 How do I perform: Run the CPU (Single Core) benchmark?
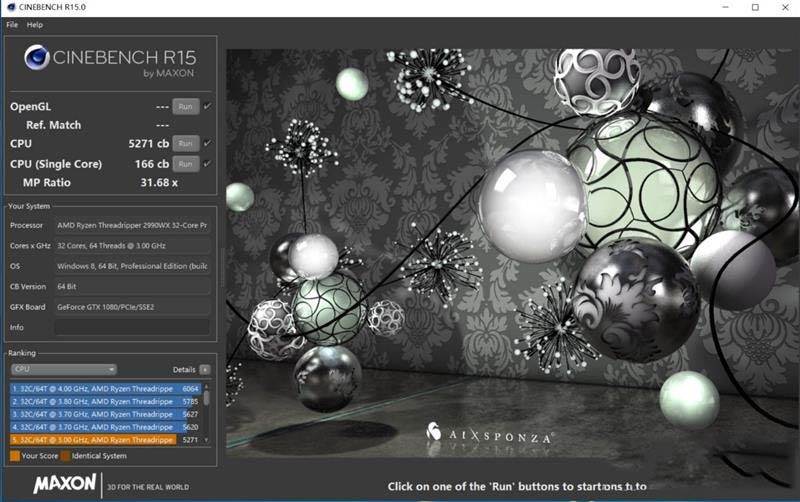pos(185,163)
